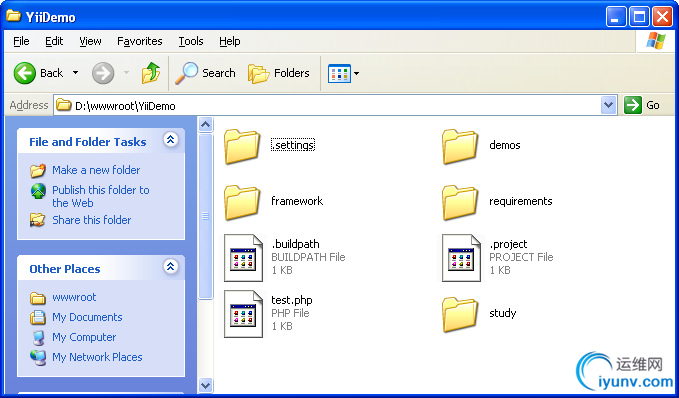Click the Share this folder link
This screenshot has width=679, height=398.
pos(91,220)
